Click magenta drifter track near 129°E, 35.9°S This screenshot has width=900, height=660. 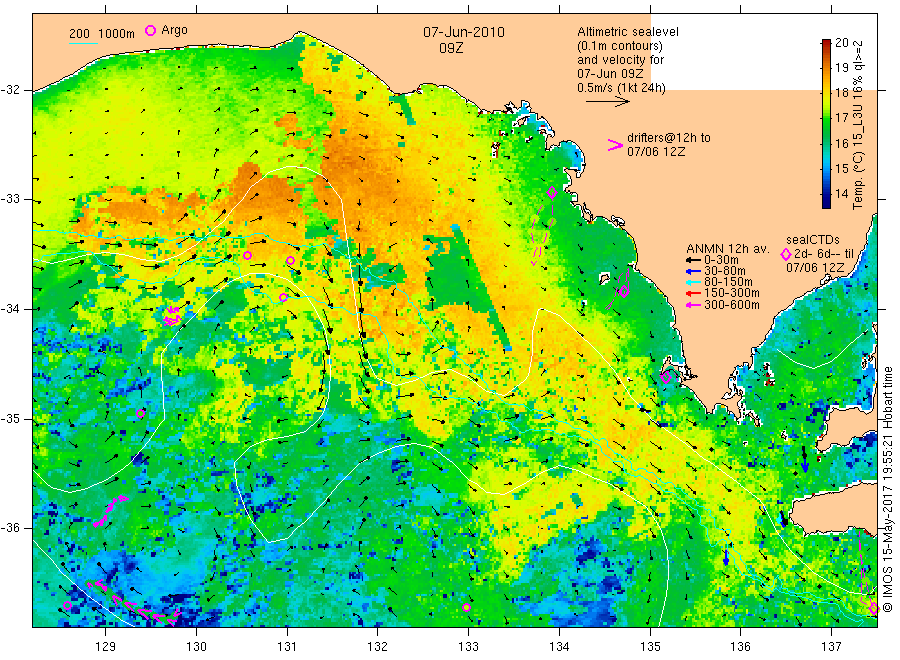tap(110, 511)
